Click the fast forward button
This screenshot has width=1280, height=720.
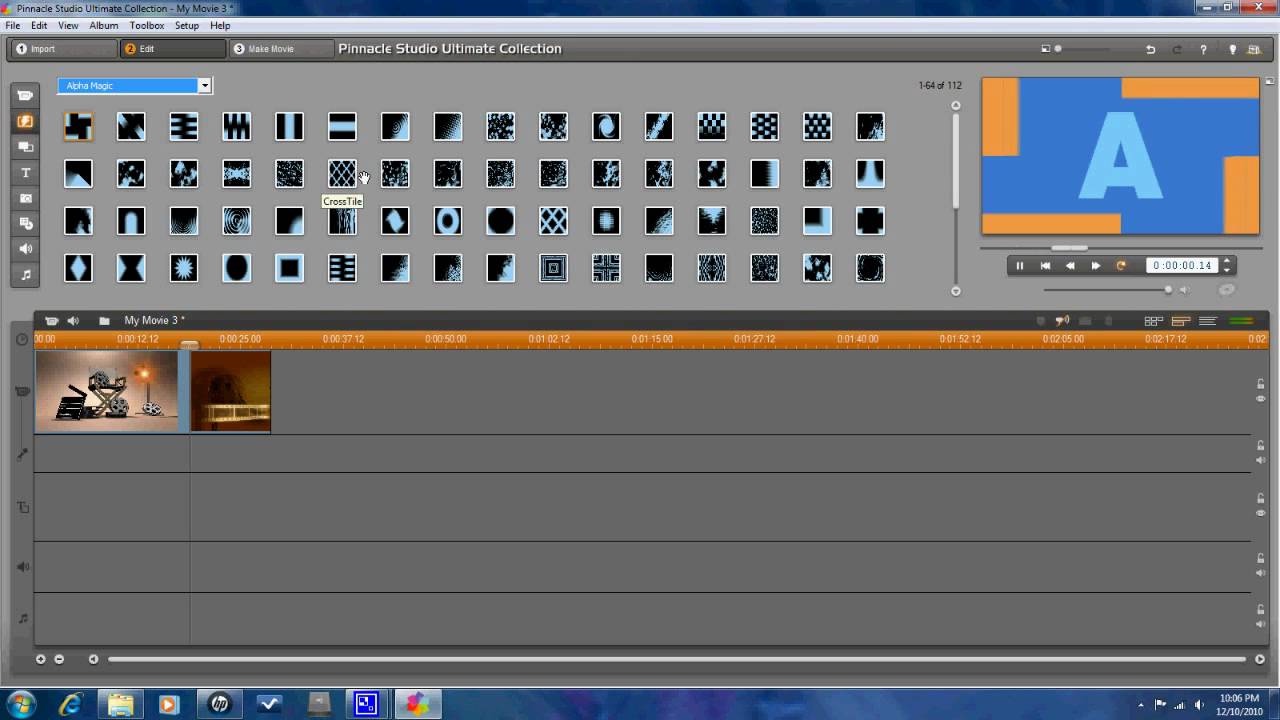(x=1095, y=266)
